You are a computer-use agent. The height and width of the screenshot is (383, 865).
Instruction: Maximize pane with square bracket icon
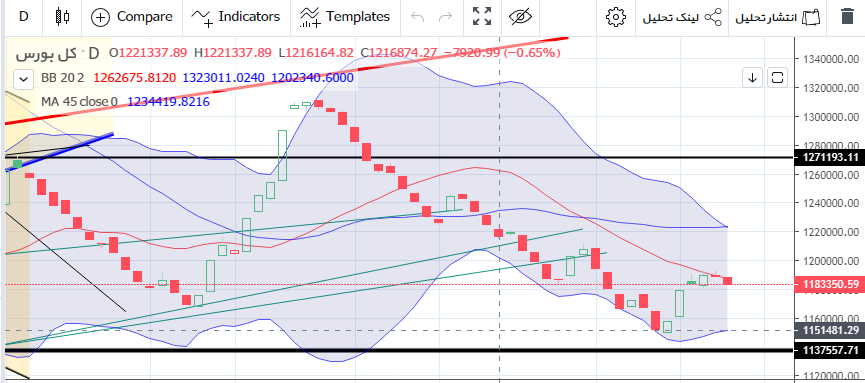pos(777,78)
